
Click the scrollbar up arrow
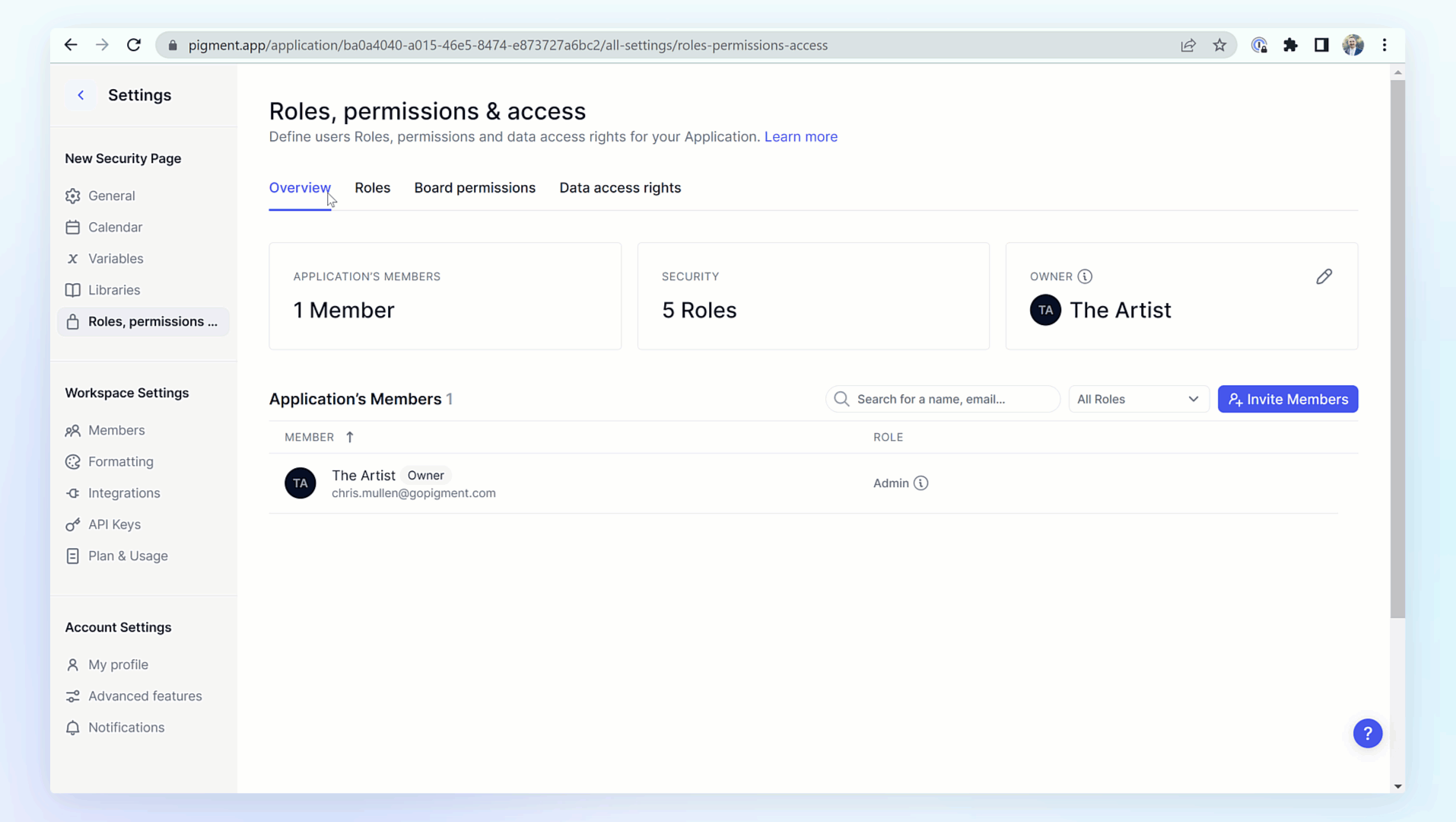[x=1397, y=72]
